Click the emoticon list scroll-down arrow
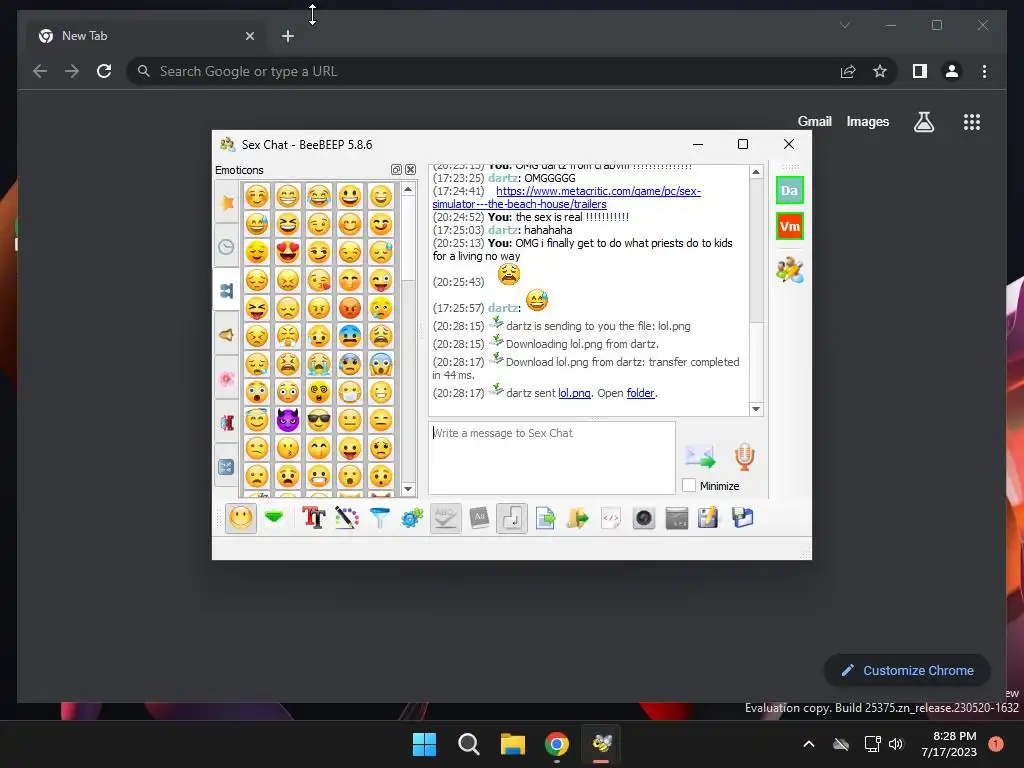Screen dimensions: 1024x768 point(408,488)
